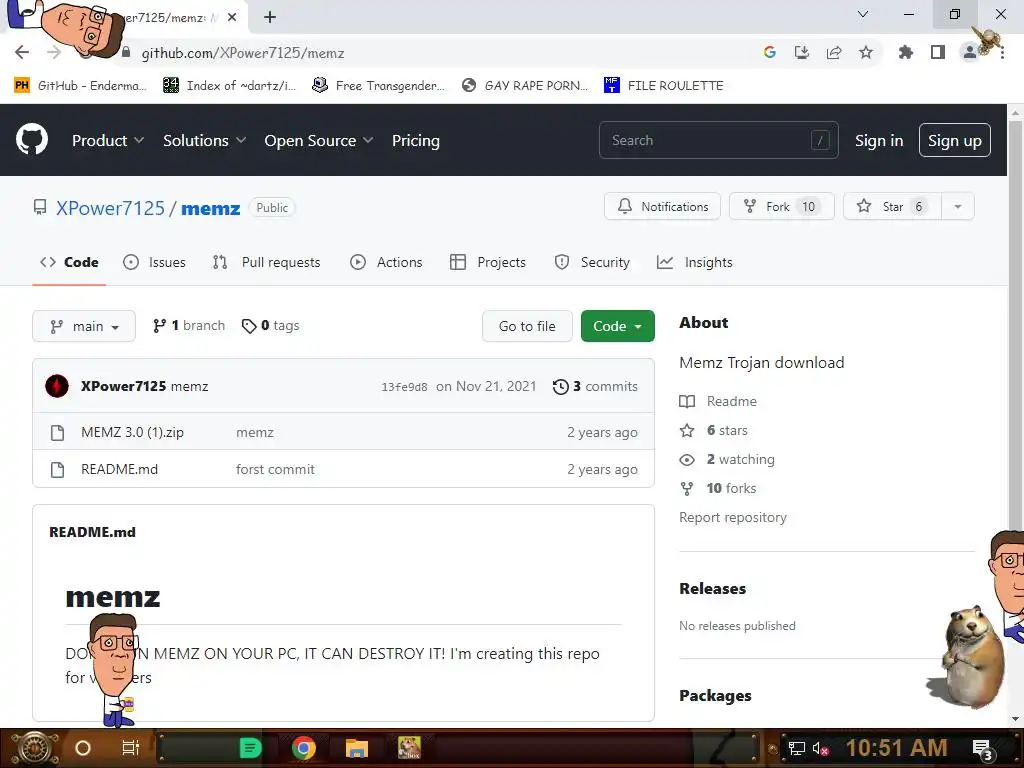Open the Start menu orb
This screenshot has height=768, width=1024.
point(35,748)
